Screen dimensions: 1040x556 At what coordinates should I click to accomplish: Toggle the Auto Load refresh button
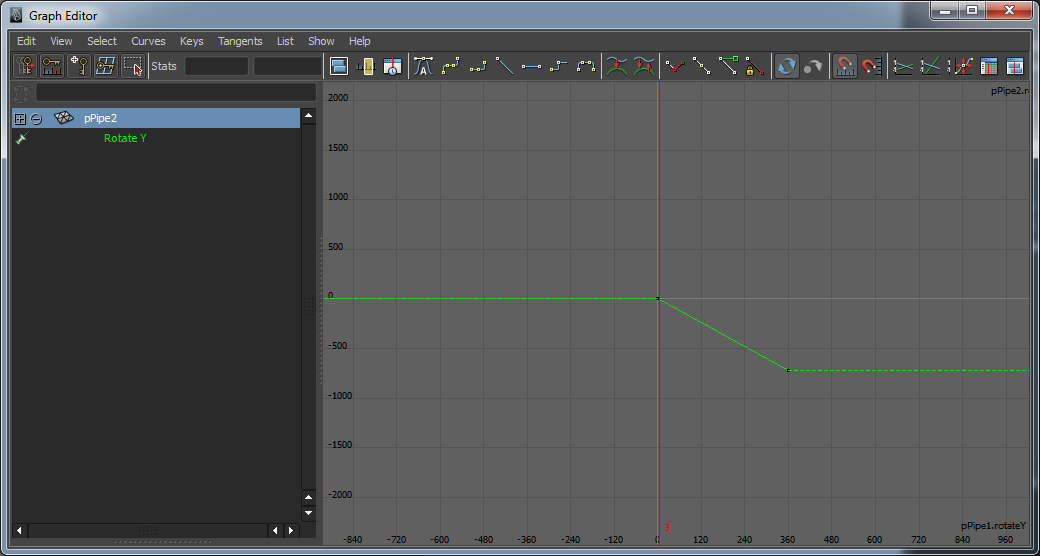click(x=787, y=67)
